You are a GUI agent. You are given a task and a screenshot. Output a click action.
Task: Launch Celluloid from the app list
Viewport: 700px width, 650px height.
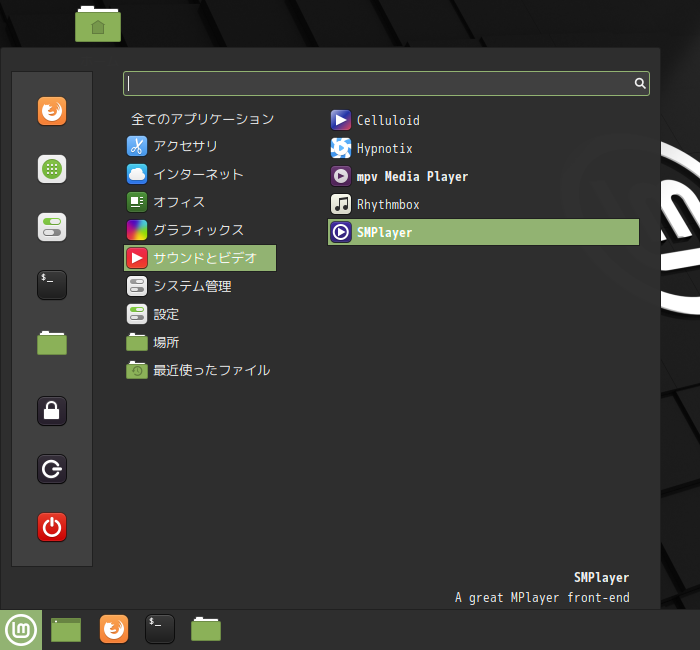(483, 120)
